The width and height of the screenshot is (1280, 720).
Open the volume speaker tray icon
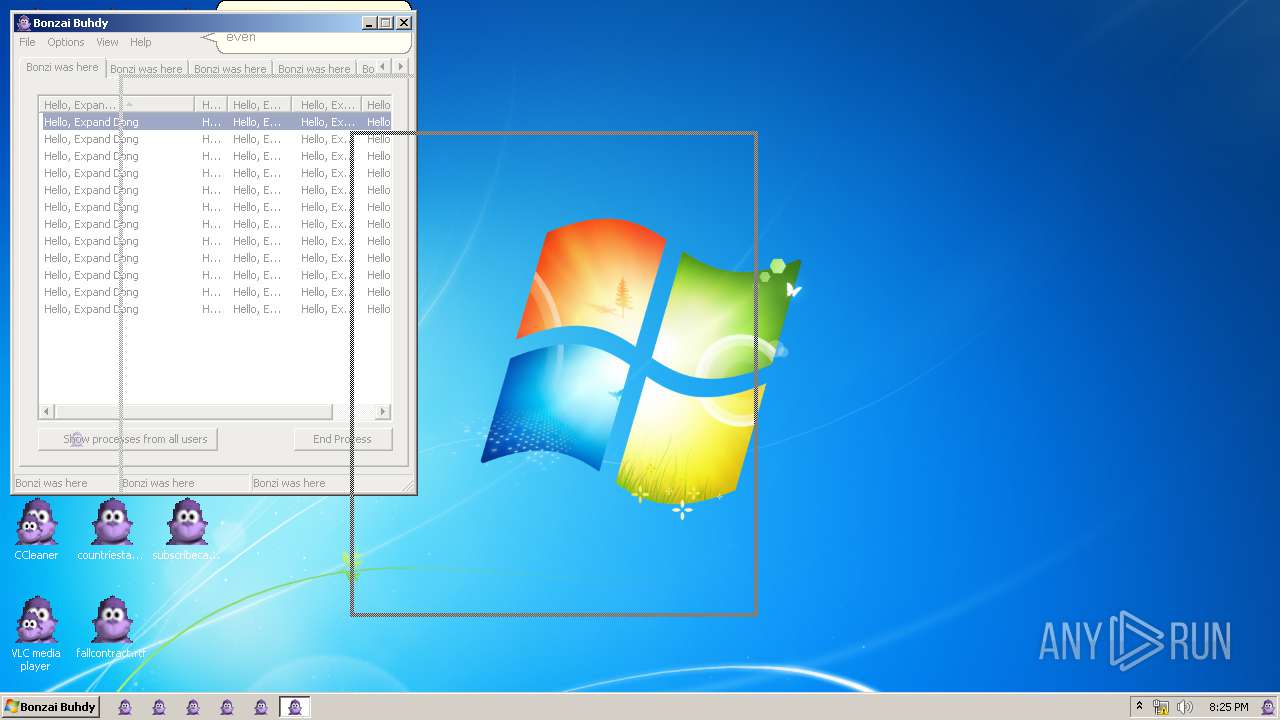point(1185,707)
